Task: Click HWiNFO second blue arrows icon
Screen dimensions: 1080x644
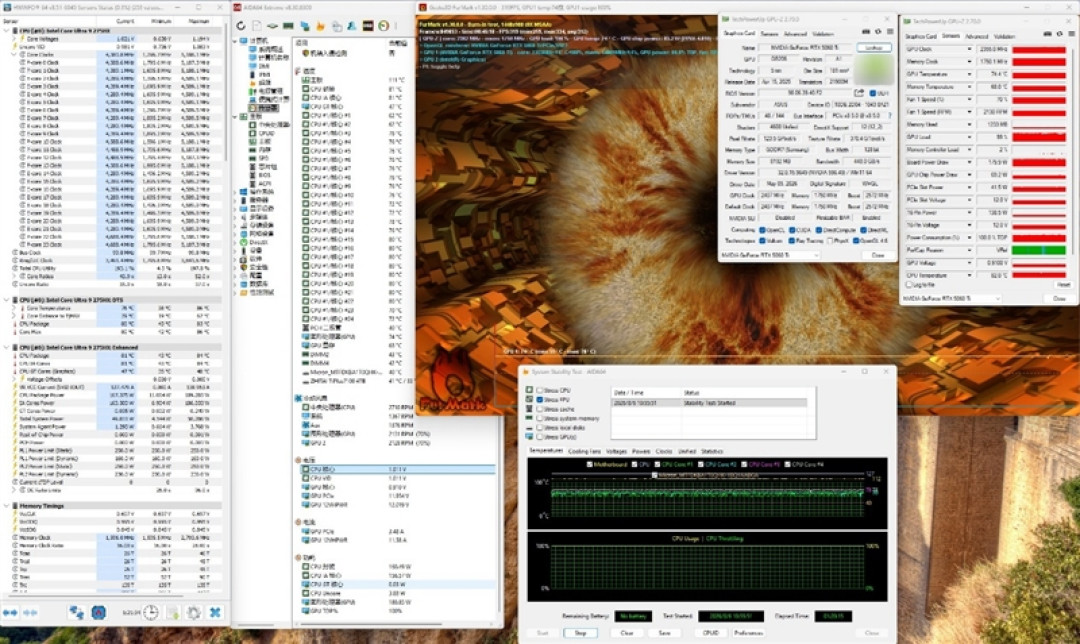Action: point(31,612)
